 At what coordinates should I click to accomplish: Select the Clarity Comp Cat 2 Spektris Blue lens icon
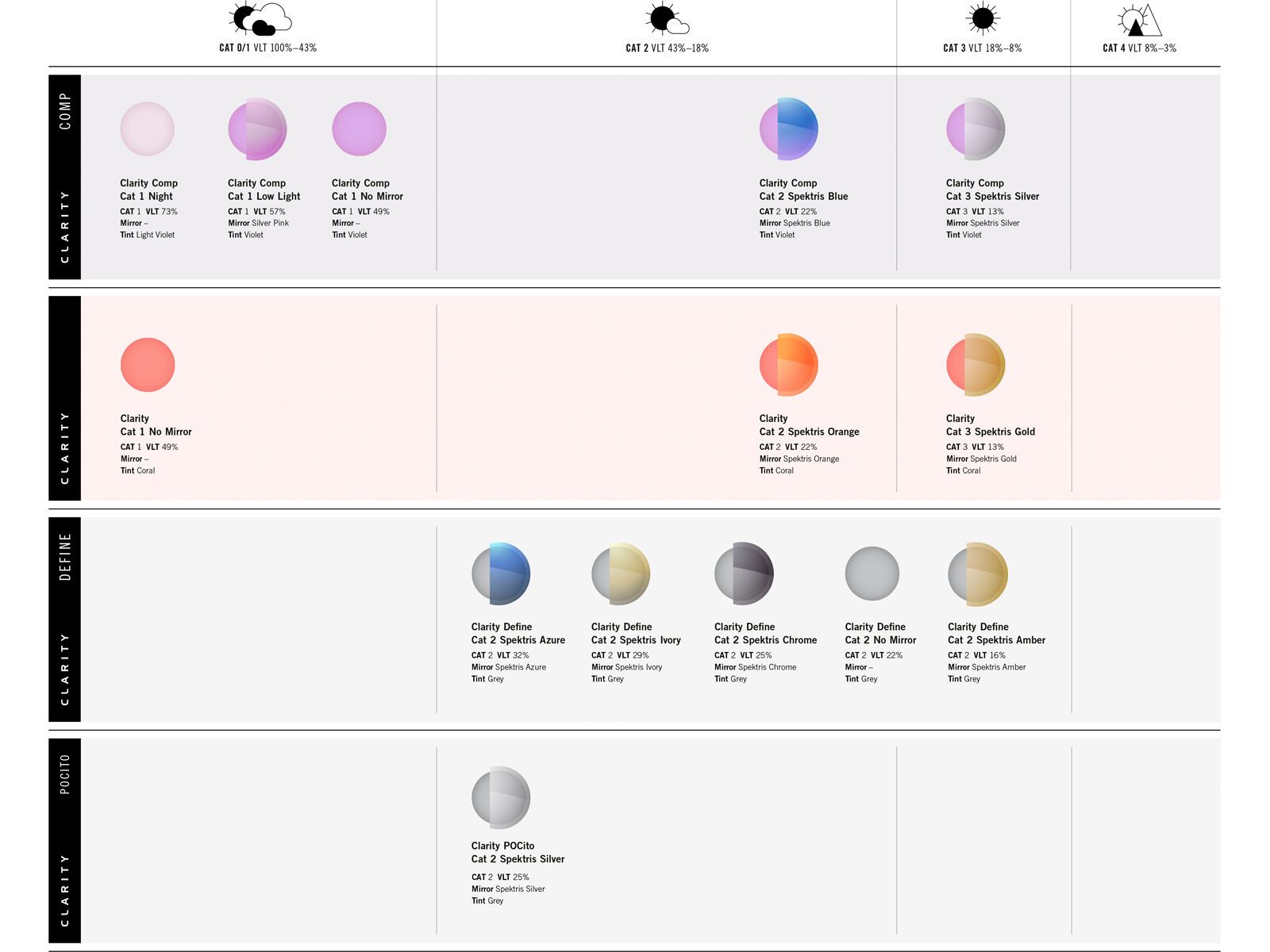[789, 129]
